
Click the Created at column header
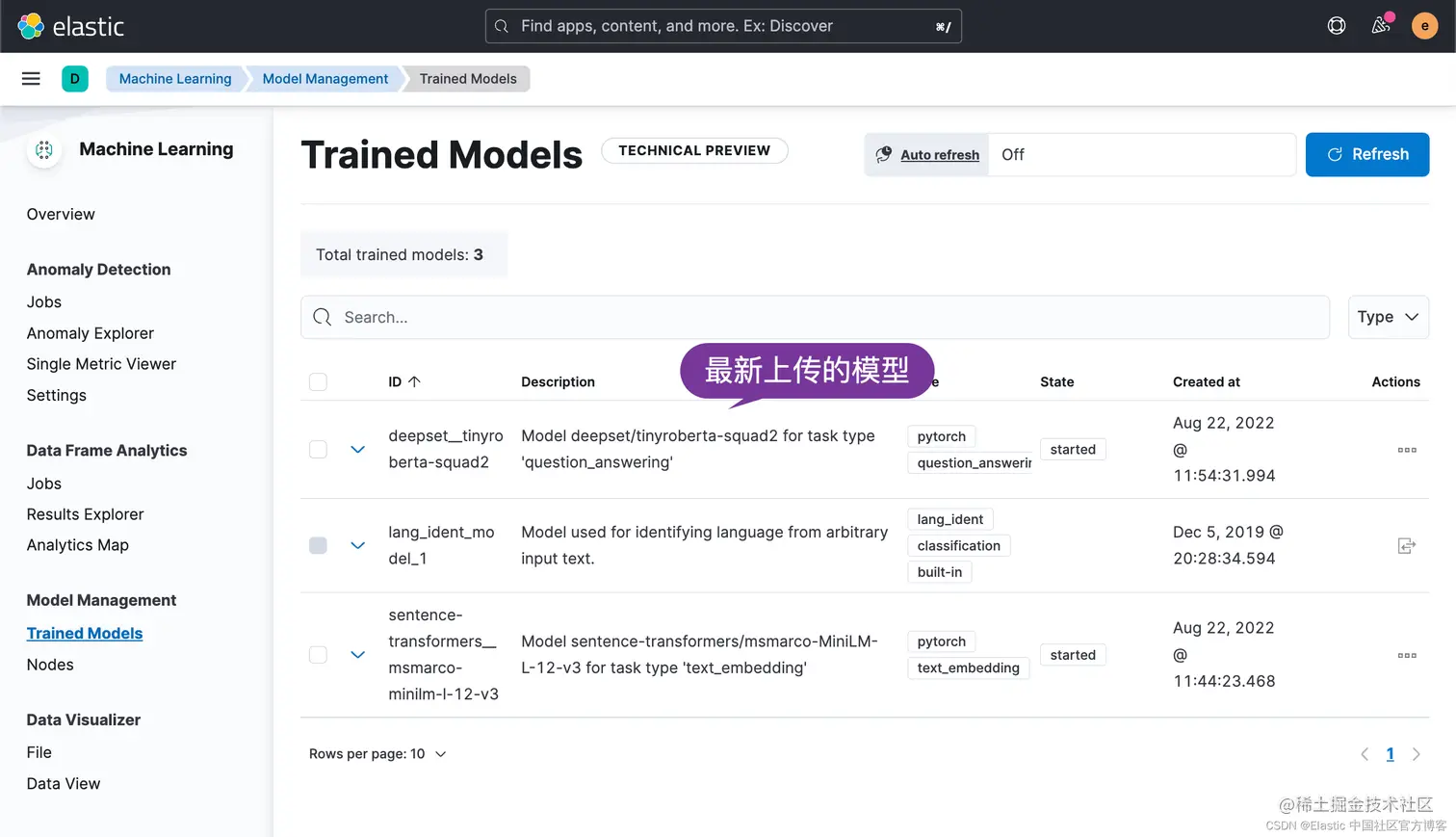(1206, 381)
